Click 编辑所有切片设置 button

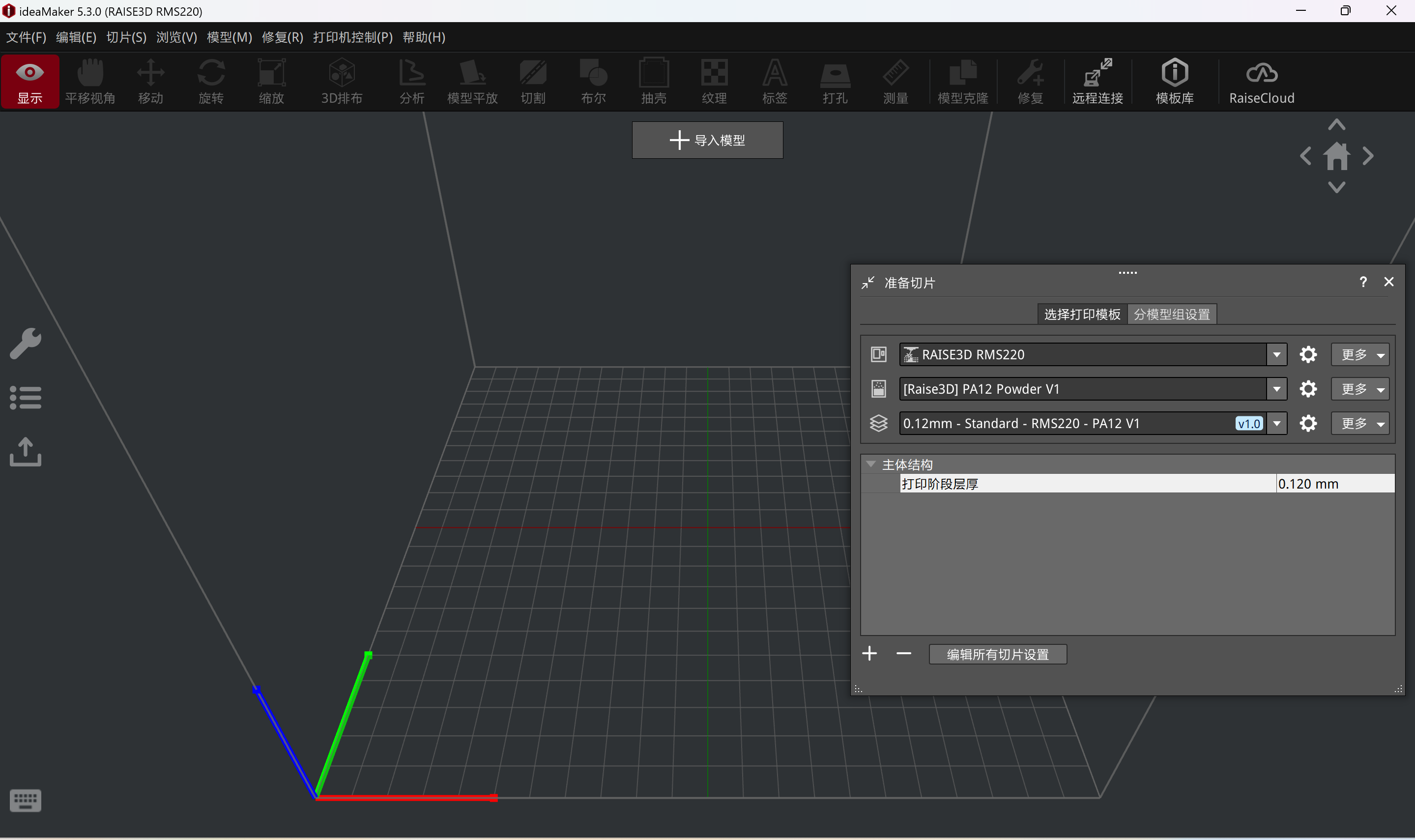[998, 654]
